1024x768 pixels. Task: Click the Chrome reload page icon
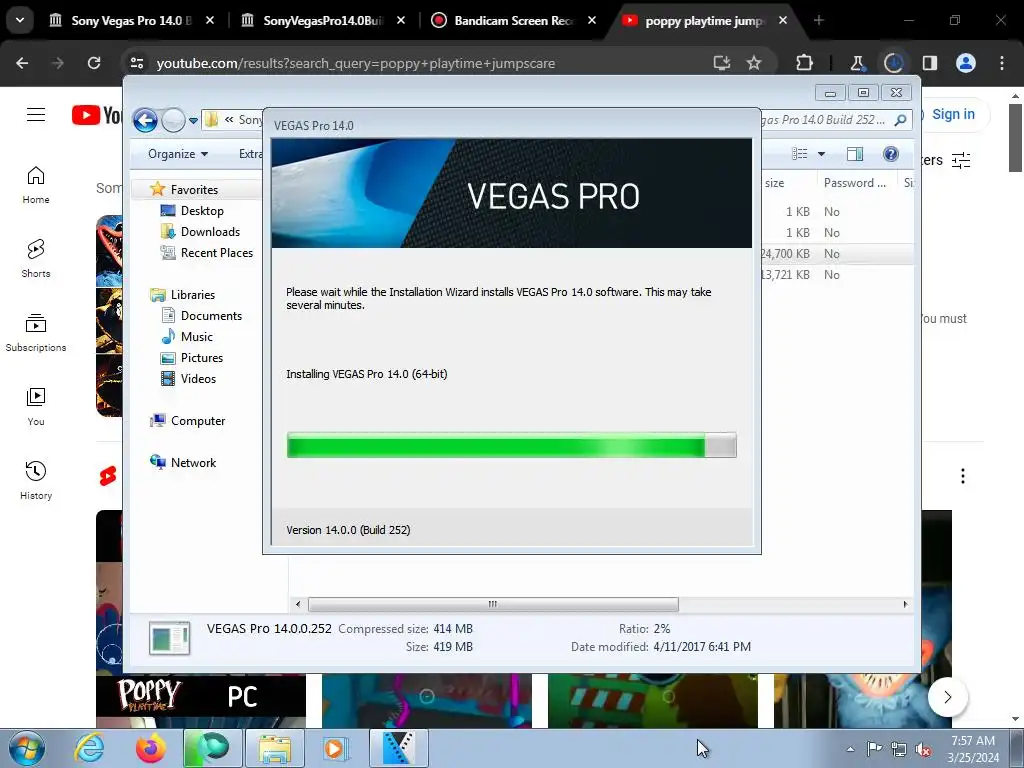tap(94, 63)
